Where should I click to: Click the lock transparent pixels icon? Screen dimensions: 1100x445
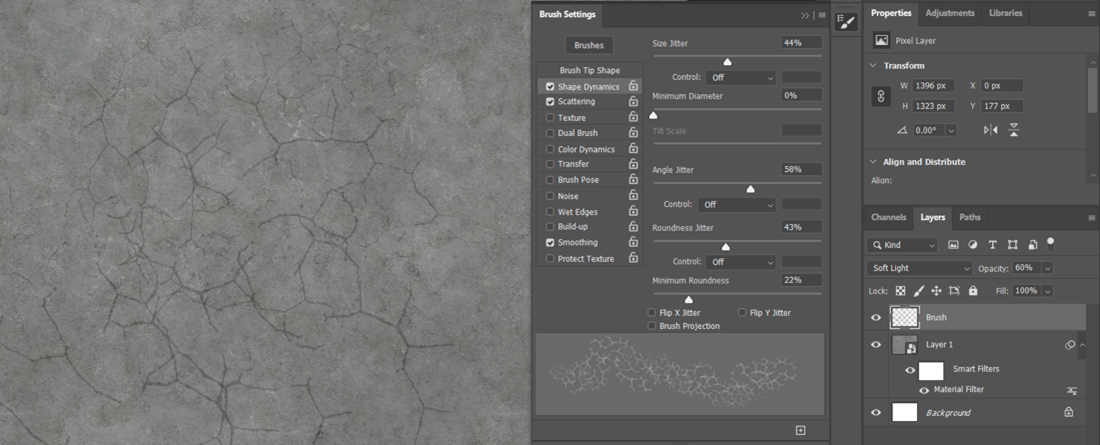[900, 290]
